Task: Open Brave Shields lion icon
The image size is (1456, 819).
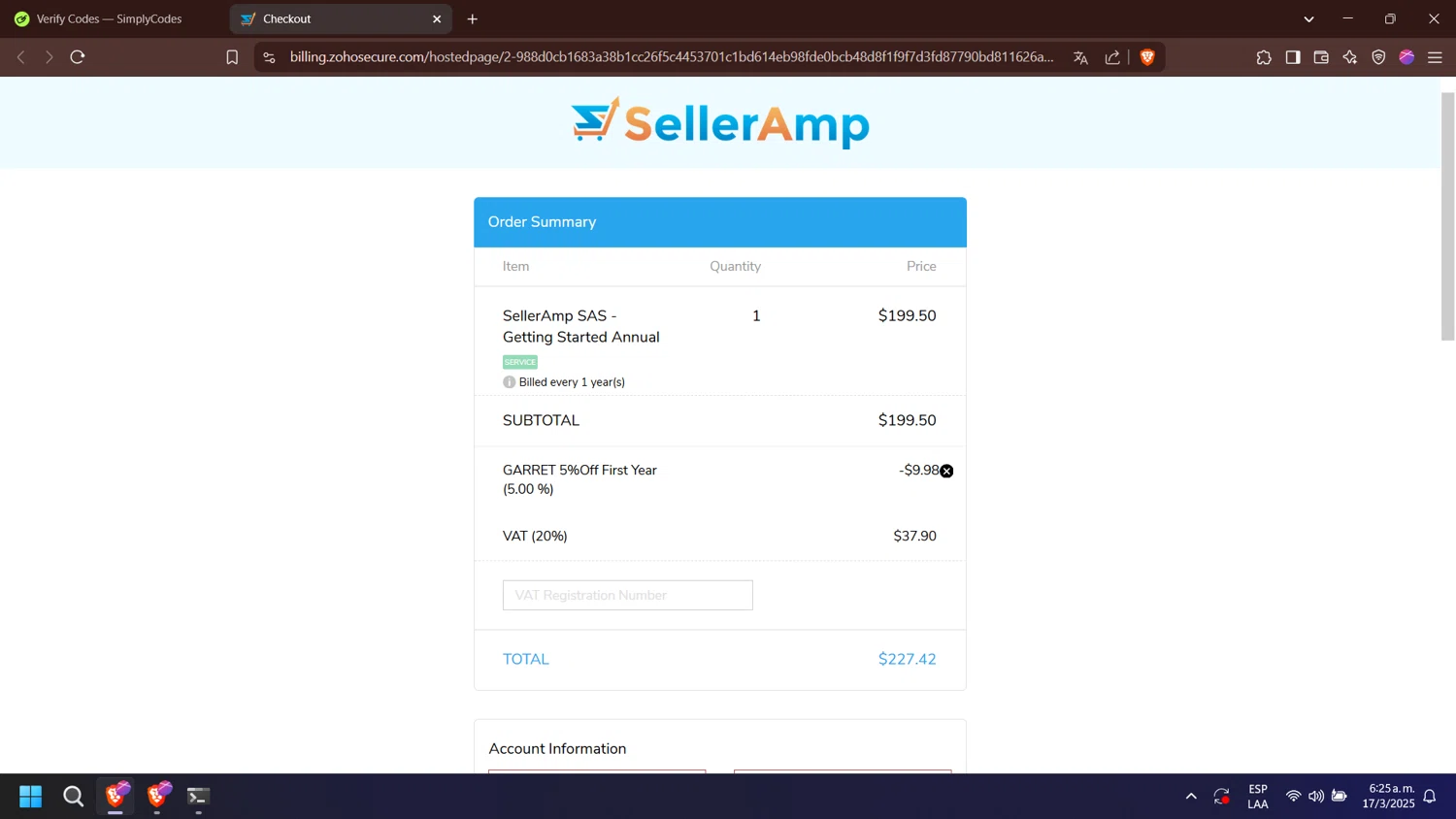Action: point(1147,57)
